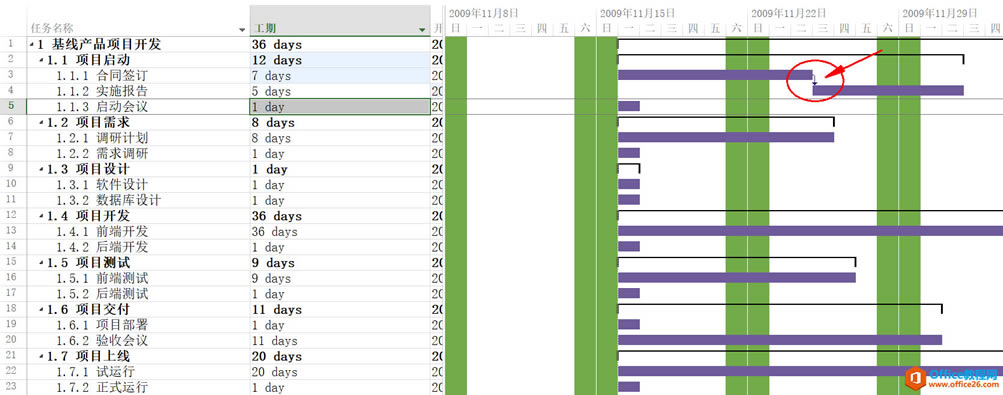Click the 工期 column header
This screenshot has height=395, width=1003.
pyautogui.click(x=340, y=20)
